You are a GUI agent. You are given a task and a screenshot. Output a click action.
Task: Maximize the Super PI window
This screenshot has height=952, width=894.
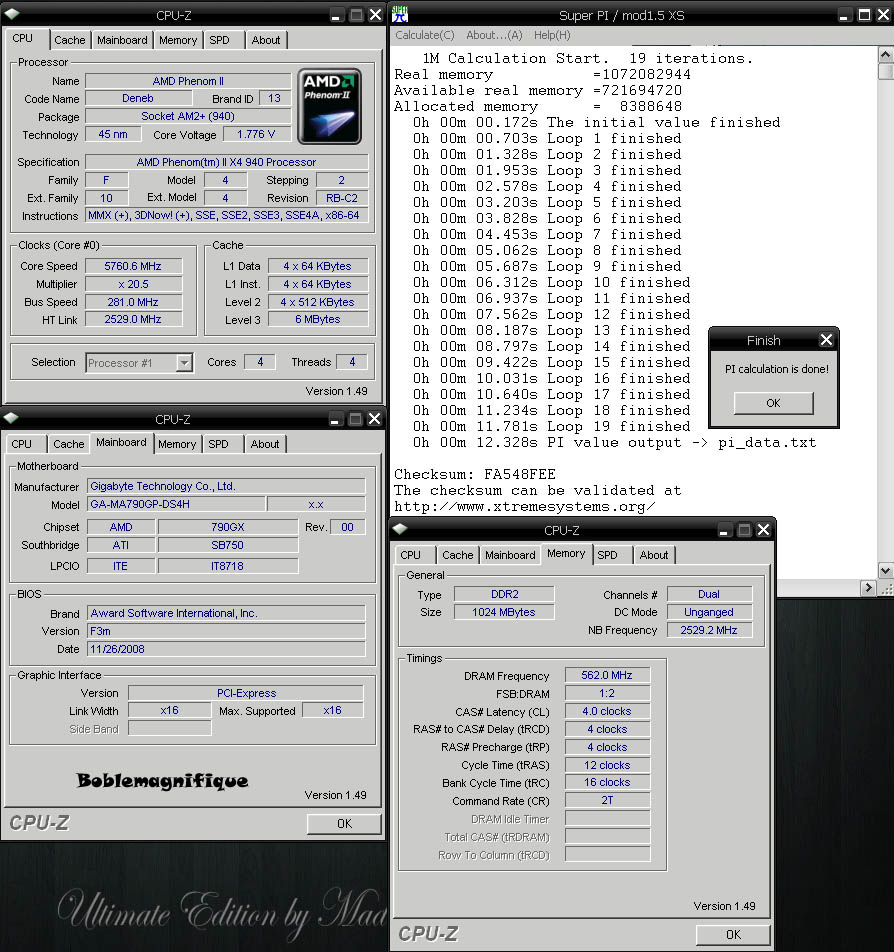point(864,15)
